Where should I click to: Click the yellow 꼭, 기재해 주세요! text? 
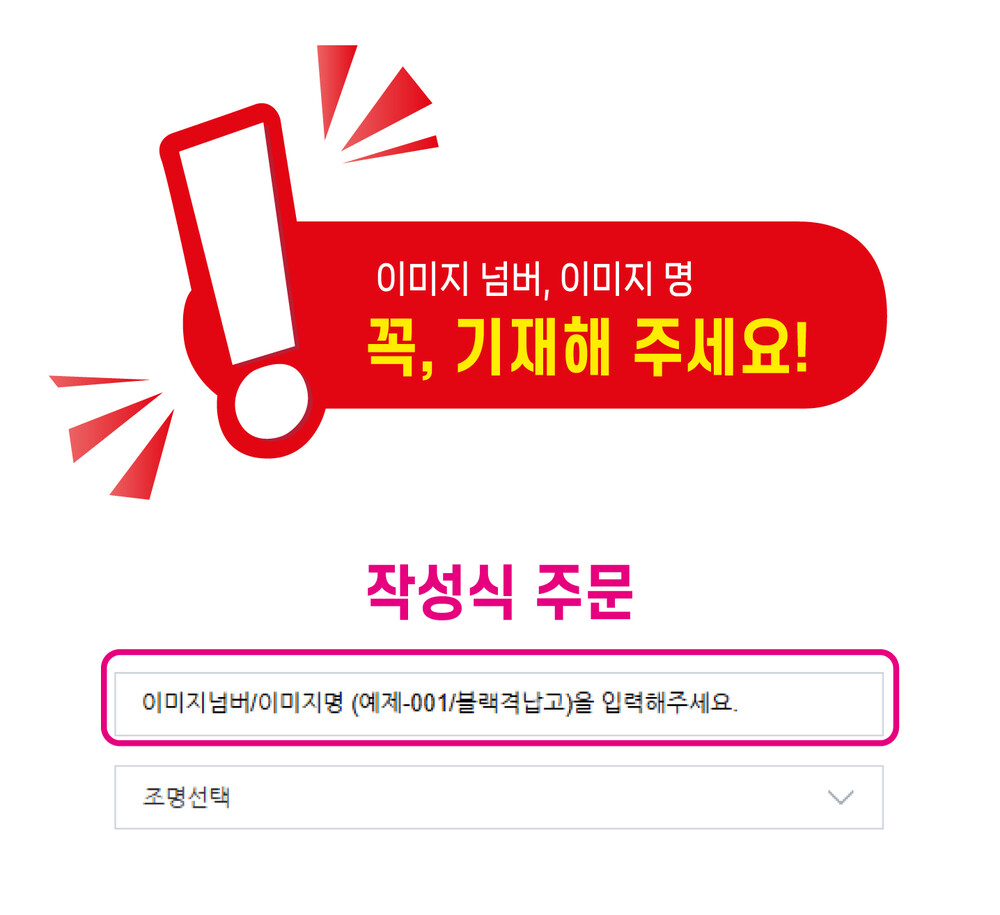point(588,348)
